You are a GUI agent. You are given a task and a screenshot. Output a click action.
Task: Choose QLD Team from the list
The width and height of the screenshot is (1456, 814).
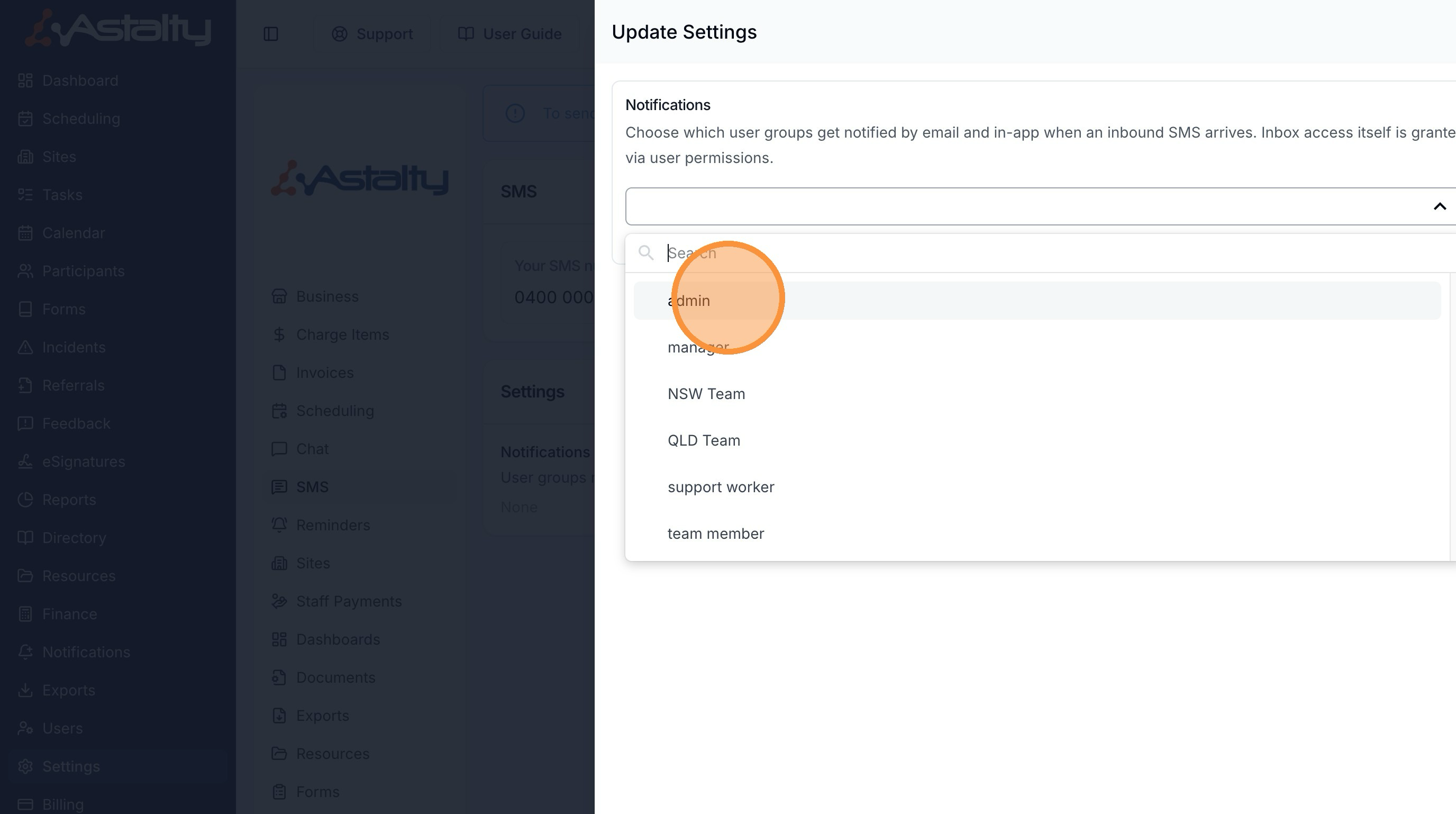click(x=1036, y=440)
